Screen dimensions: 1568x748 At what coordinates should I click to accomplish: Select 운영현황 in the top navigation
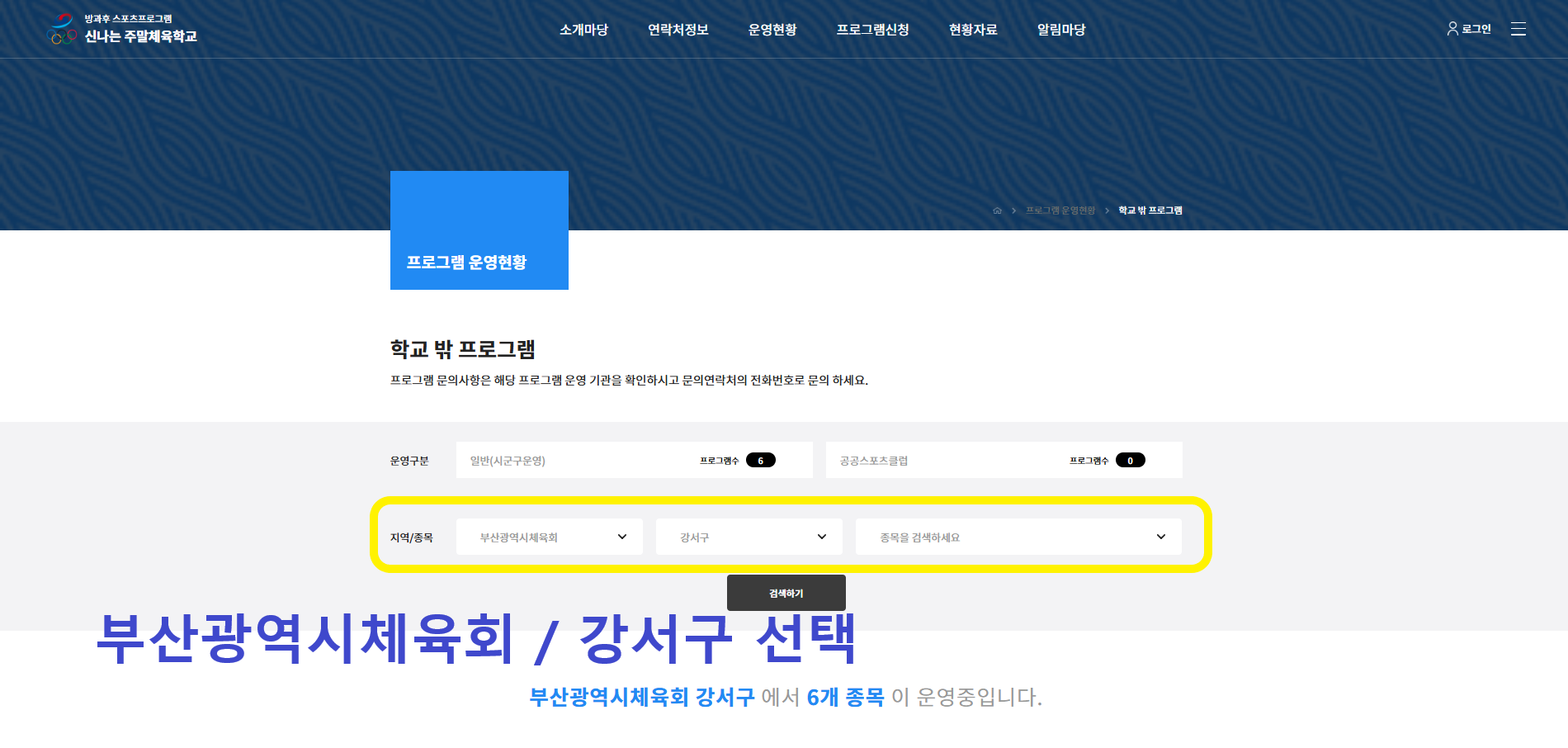[772, 30]
